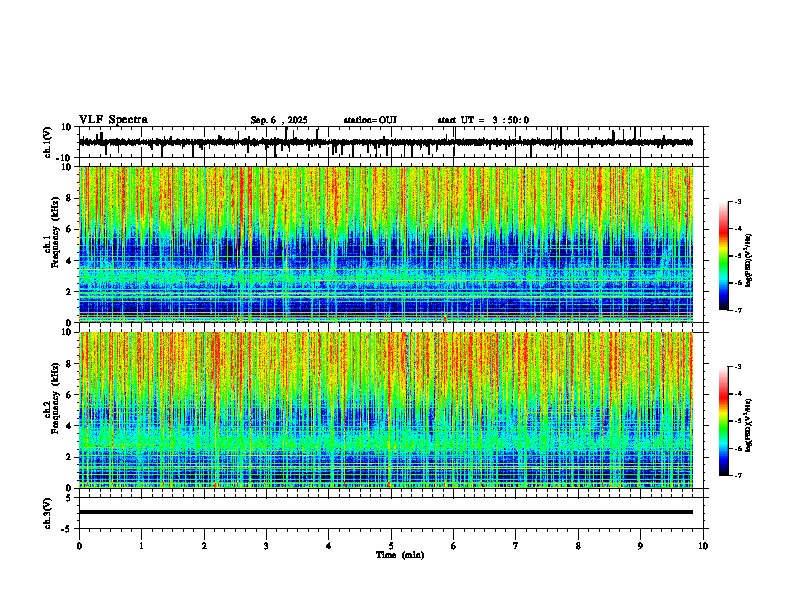Click the "station=OUI" header label
Screen dimensions: 792x612
coord(370,120)
